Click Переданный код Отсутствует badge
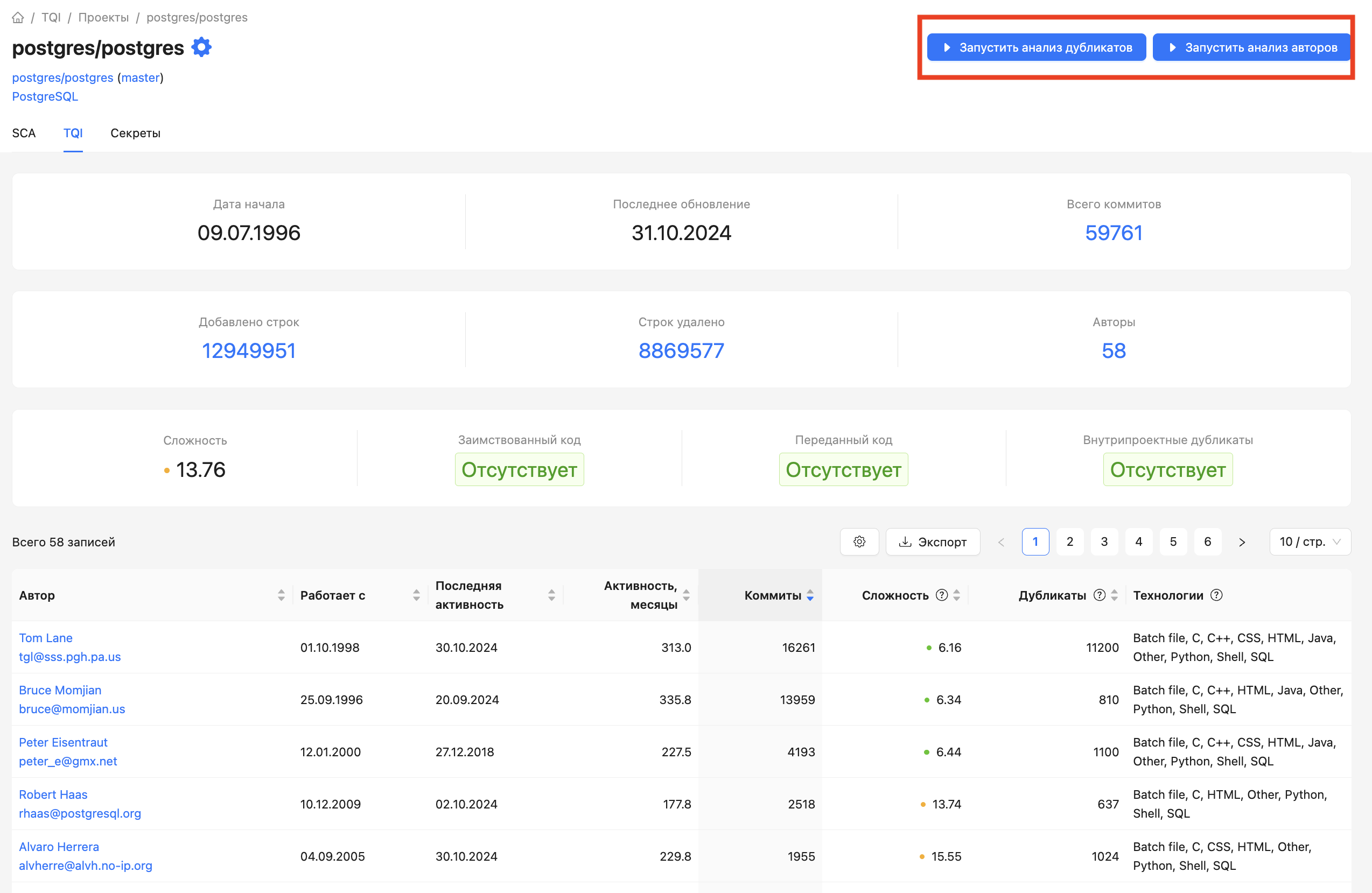 pos(843,469)
